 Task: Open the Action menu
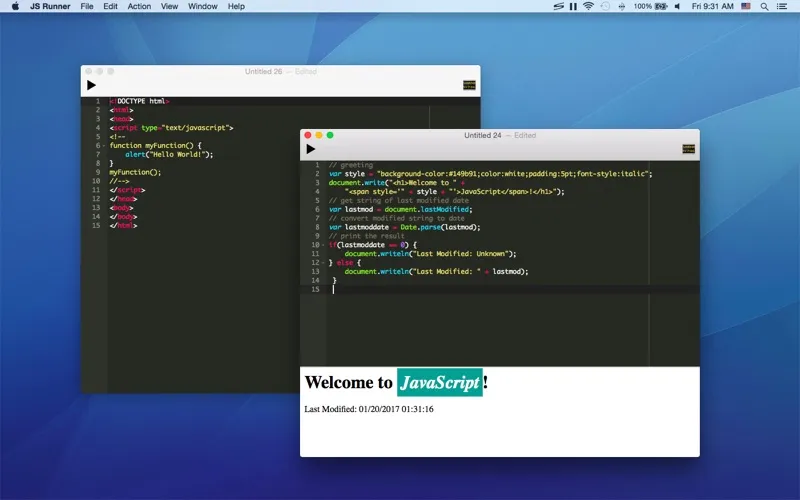(139, 6)
